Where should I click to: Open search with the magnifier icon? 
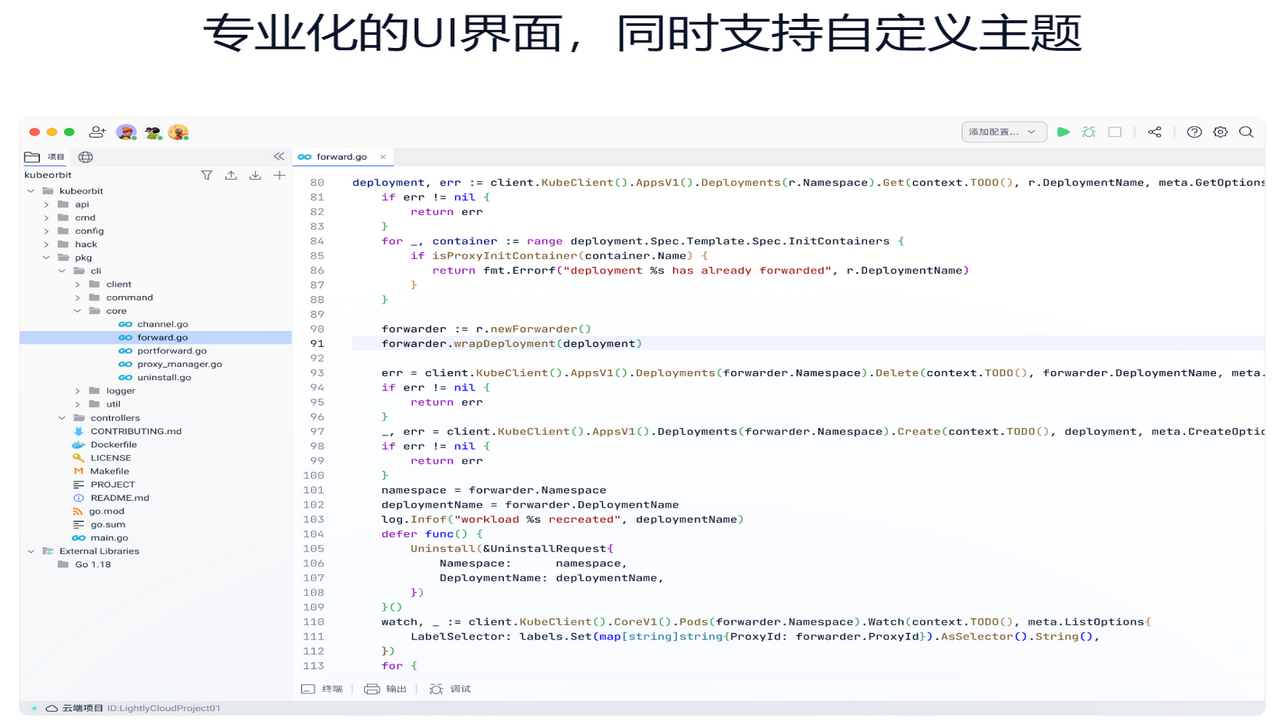tap(1246, 131)
